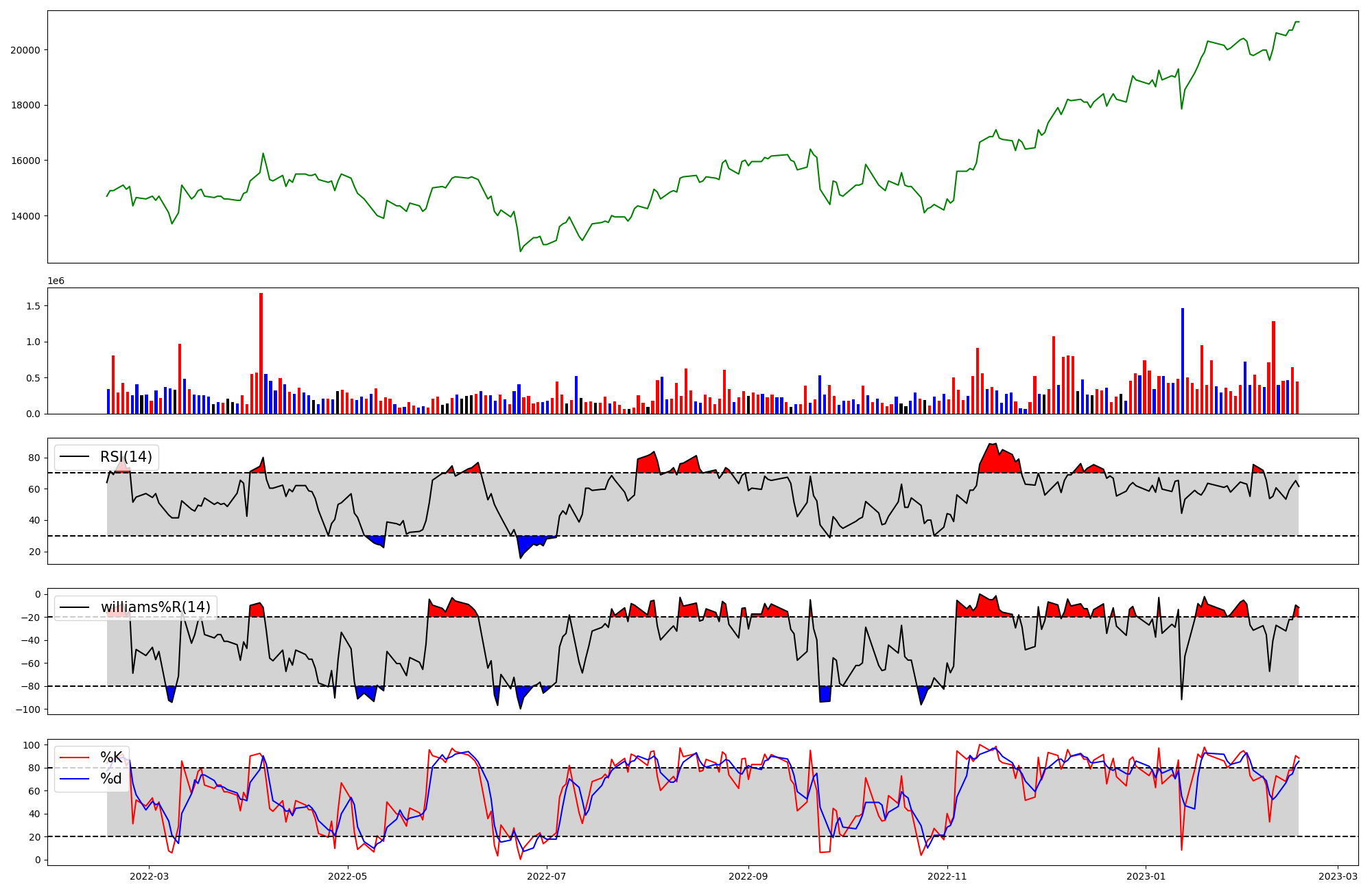The height and width of the screenshot is (892, 1372).
Task: Click the tallest blue volume bar
Action: pyautogui.click(x=1182, y=360)
